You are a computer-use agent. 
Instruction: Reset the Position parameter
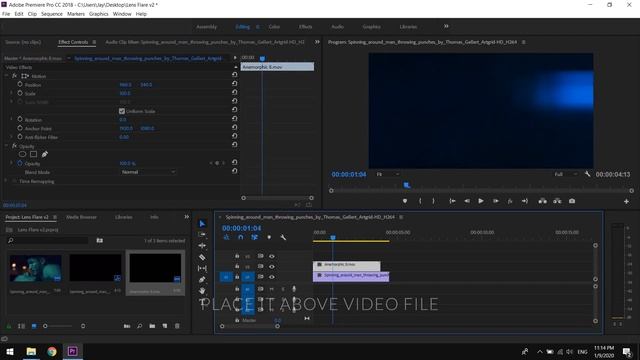(x=234, y=84)
